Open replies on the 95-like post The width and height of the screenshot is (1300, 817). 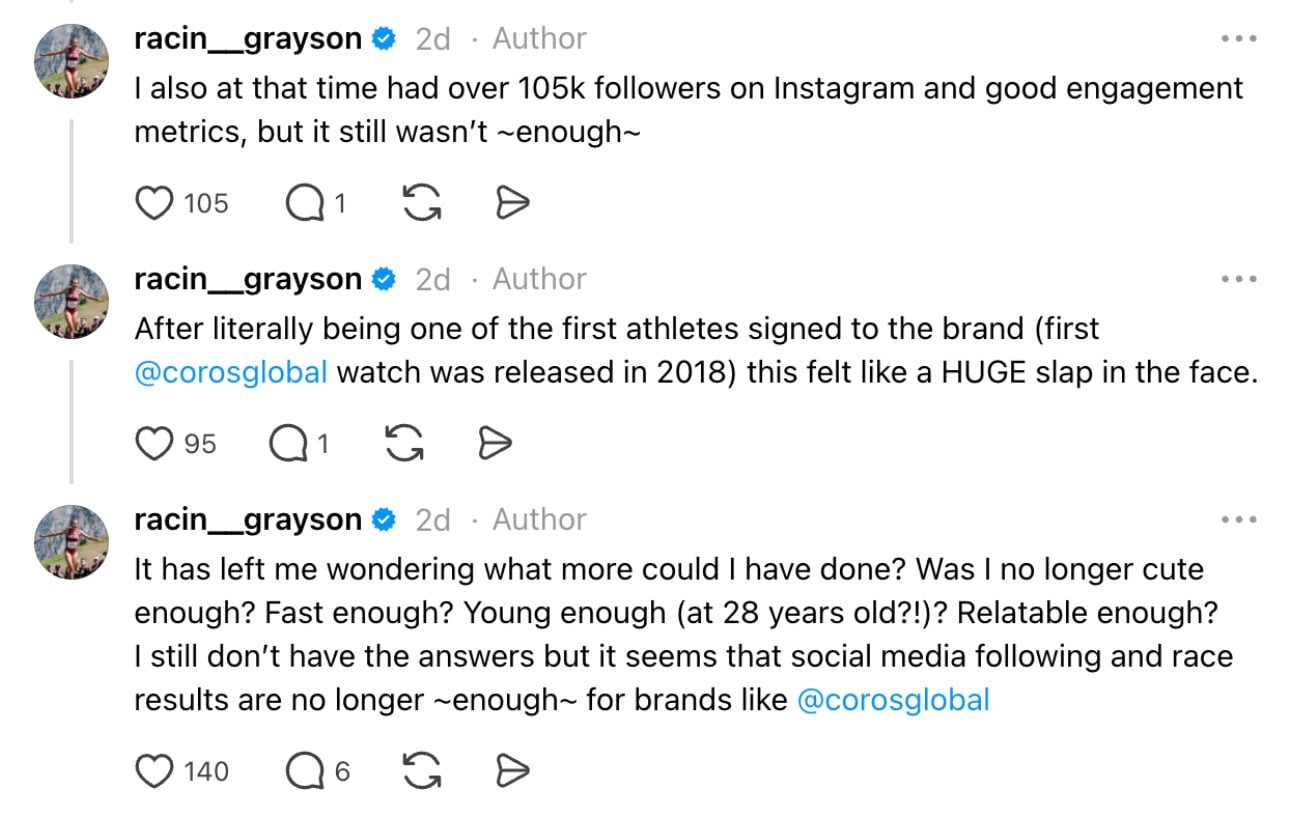[288, 443]
